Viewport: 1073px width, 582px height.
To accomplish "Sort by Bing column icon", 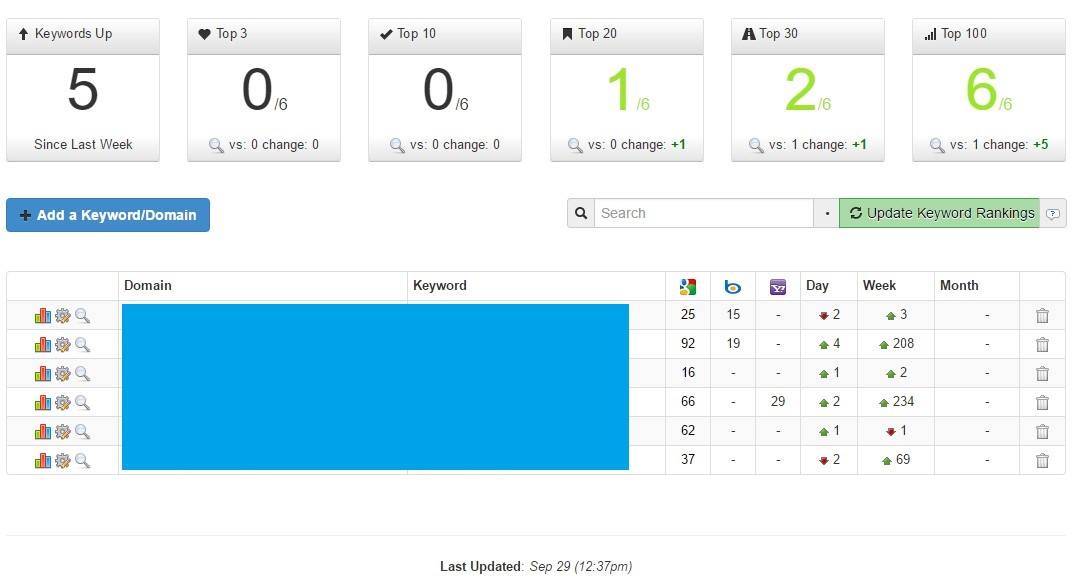I will pyautogui.click(x=733, y=286).
